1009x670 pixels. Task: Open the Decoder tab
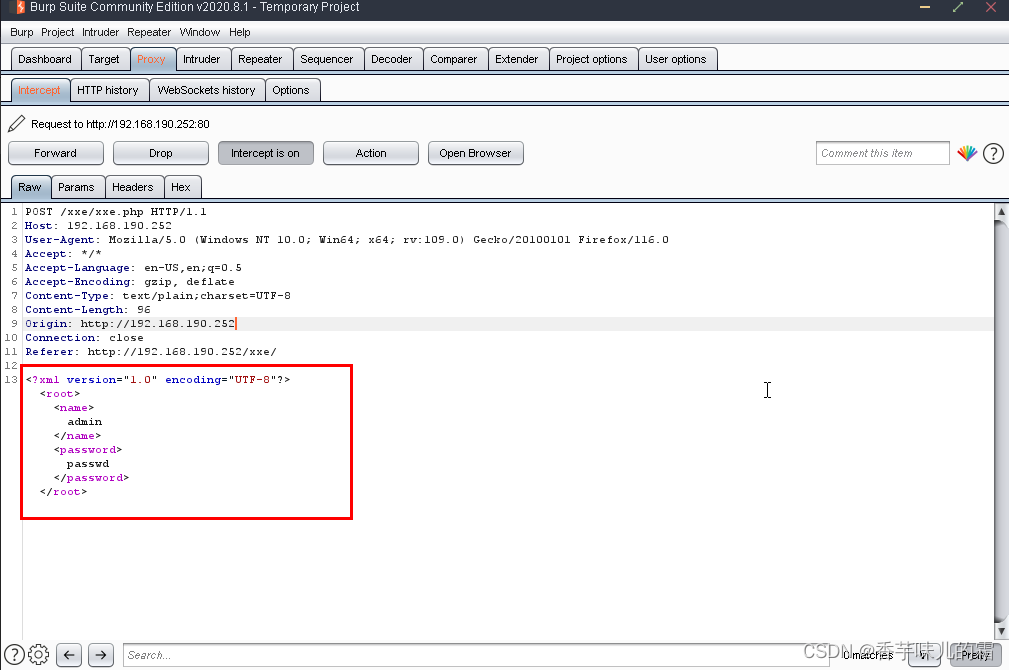[392, 59]
